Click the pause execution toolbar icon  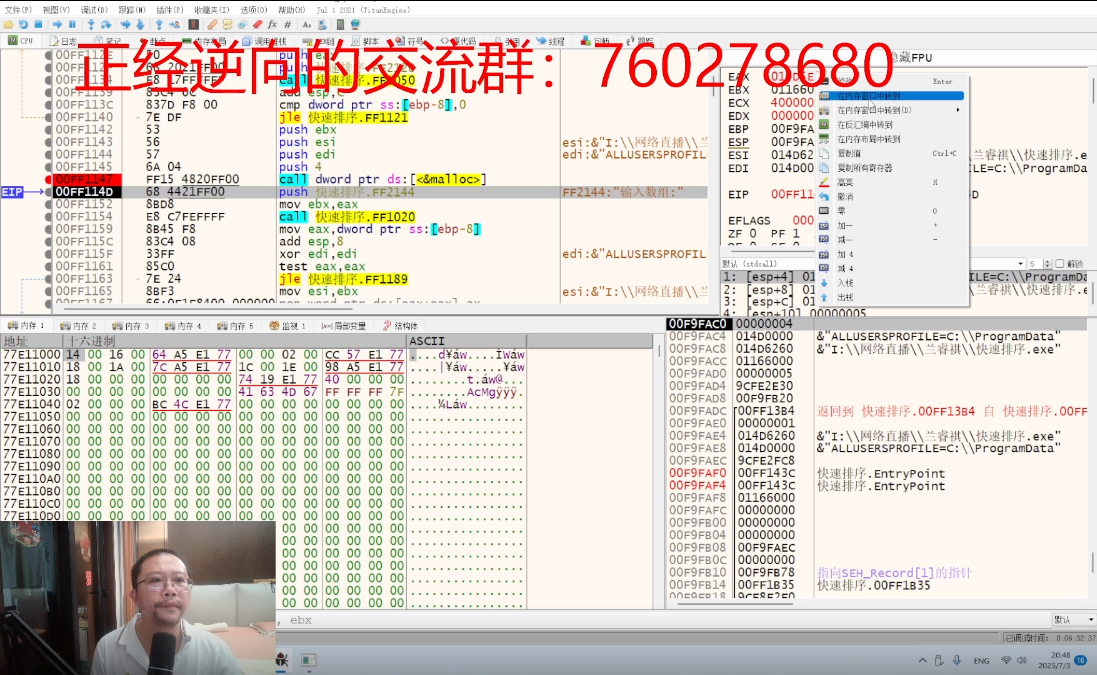(x=73, y=24)
